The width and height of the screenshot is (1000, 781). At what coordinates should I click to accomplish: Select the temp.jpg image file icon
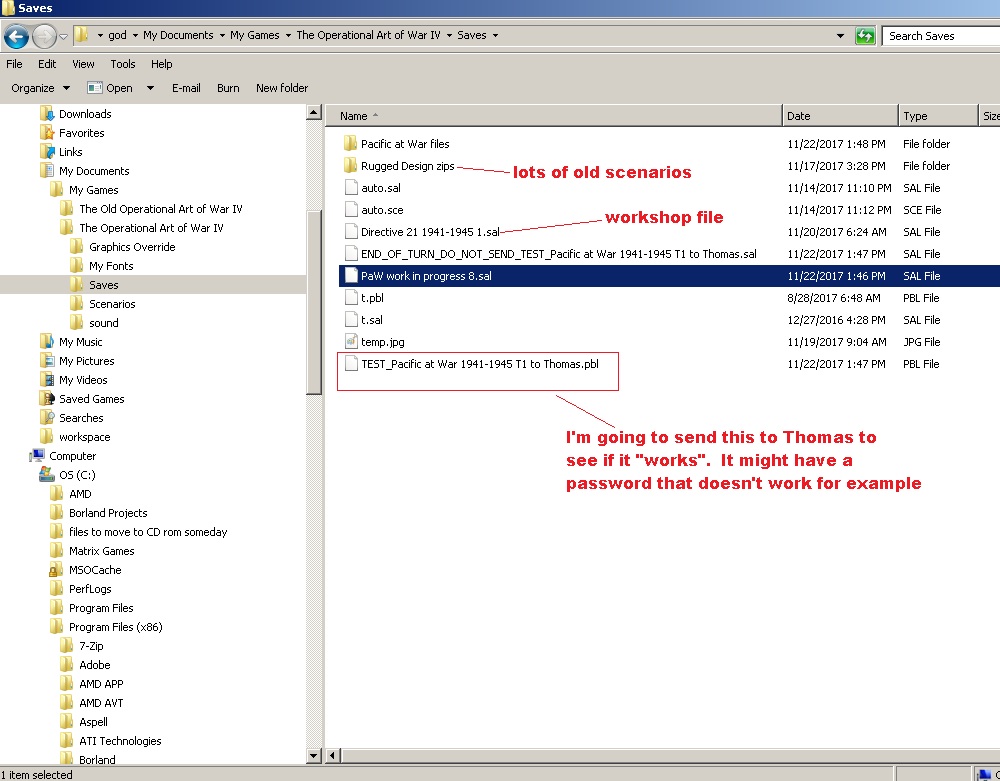point(351,342)
